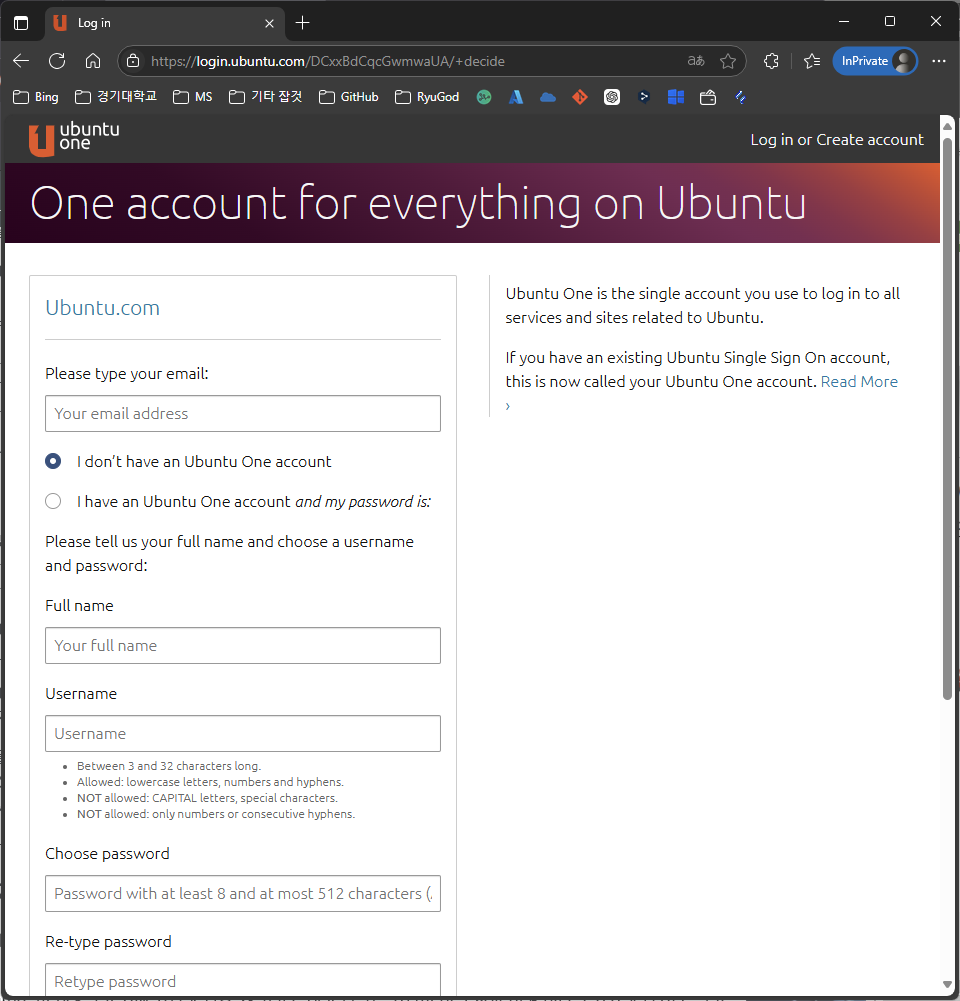Click the scrollbar up arrow
960x1001 pixels.
(947, 126)
